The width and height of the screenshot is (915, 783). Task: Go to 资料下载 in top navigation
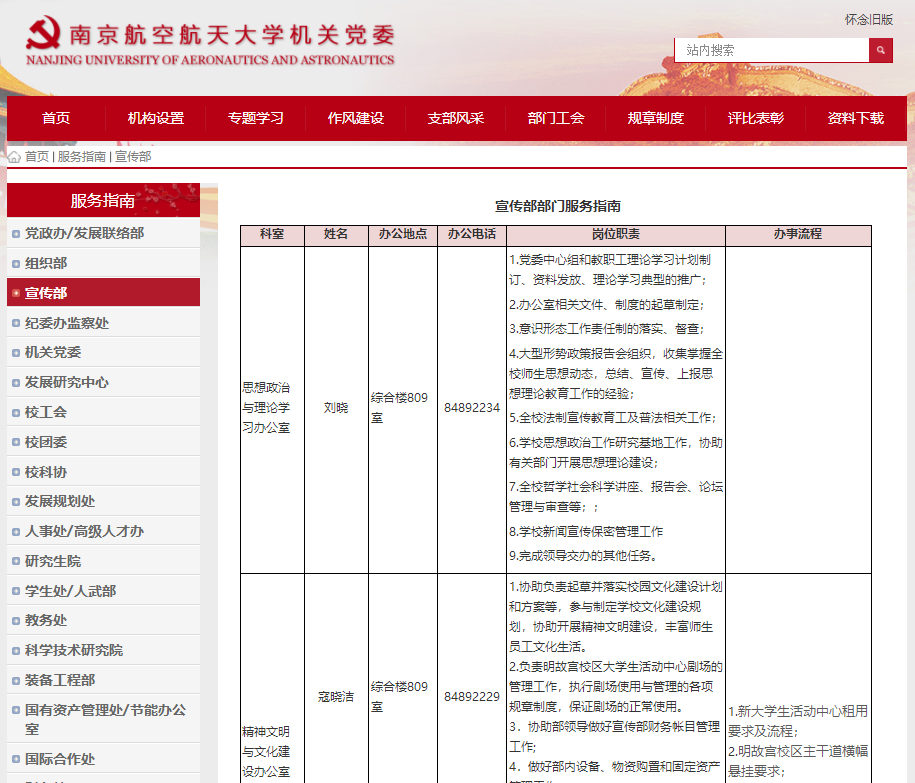(x=855, y=118)
